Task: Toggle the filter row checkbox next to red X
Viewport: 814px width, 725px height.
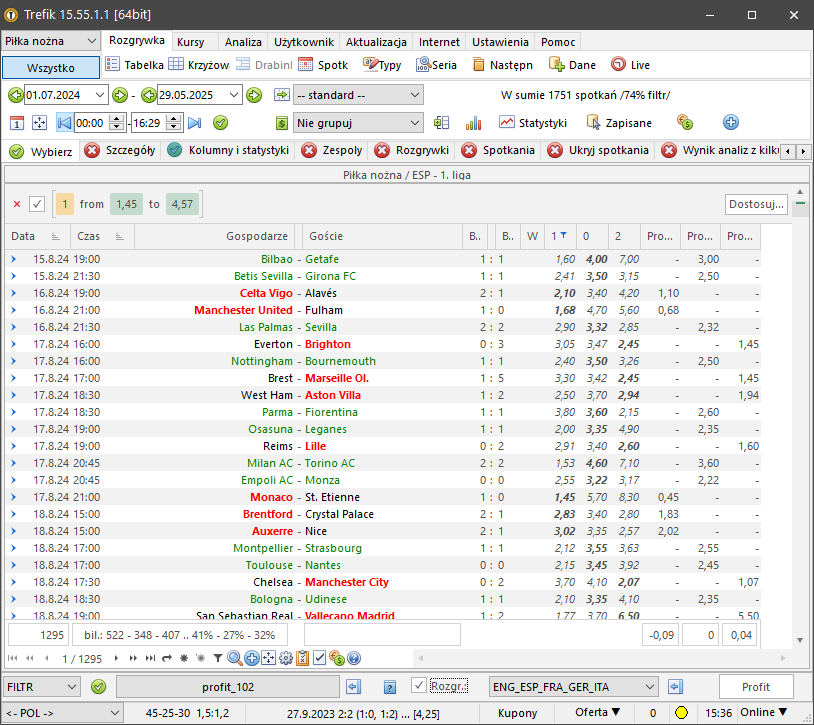Action: click(x=37, y=204)
